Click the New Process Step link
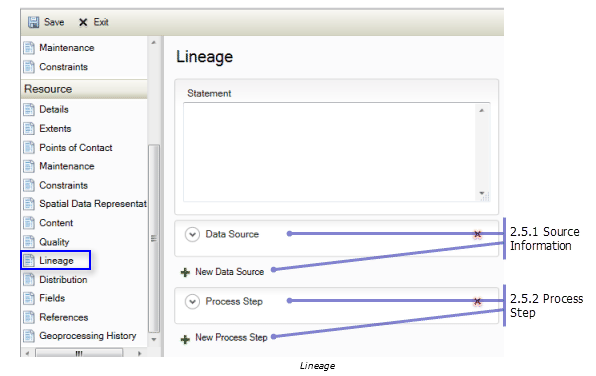596x376 pixels. 231,338
